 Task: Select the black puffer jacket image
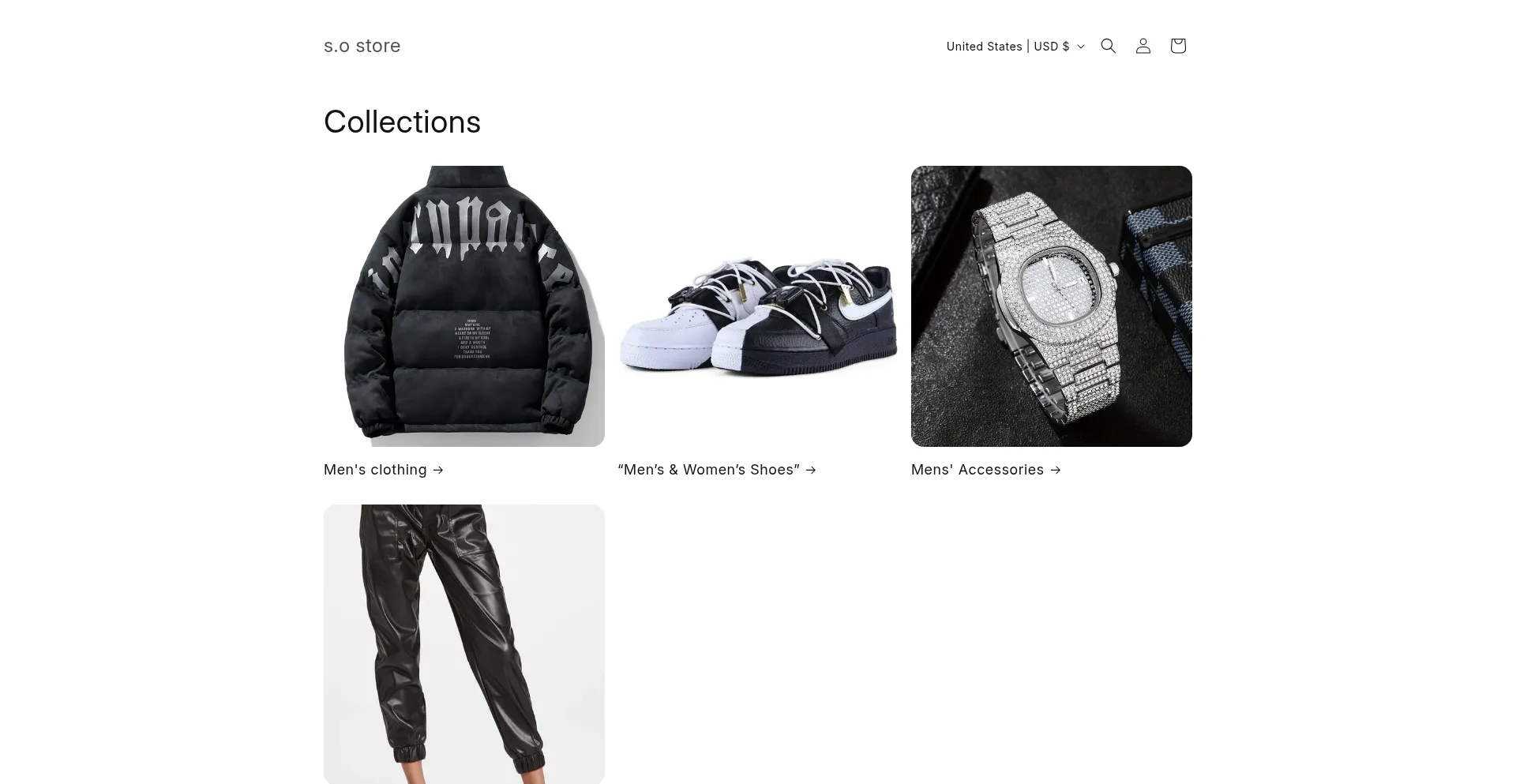coord(464,306)
